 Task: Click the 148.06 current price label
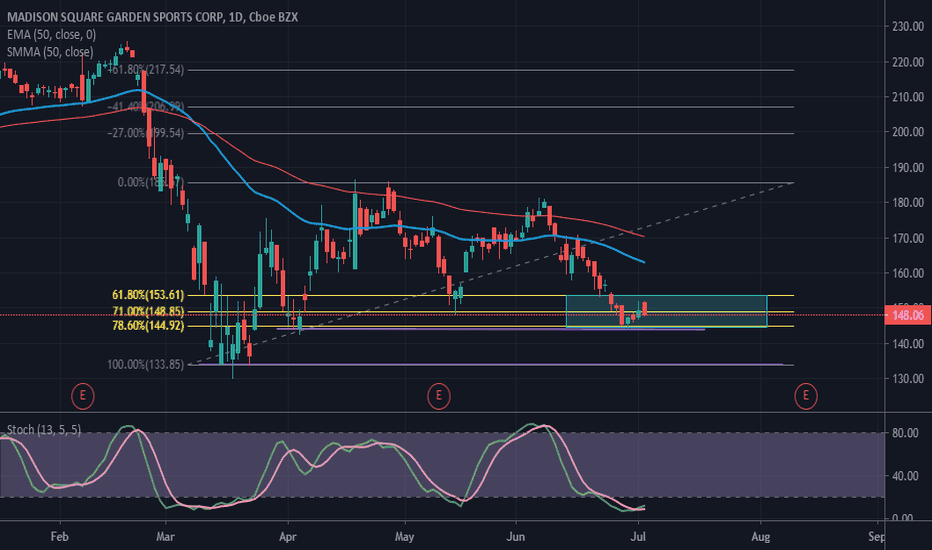click(x=907, y=315)
